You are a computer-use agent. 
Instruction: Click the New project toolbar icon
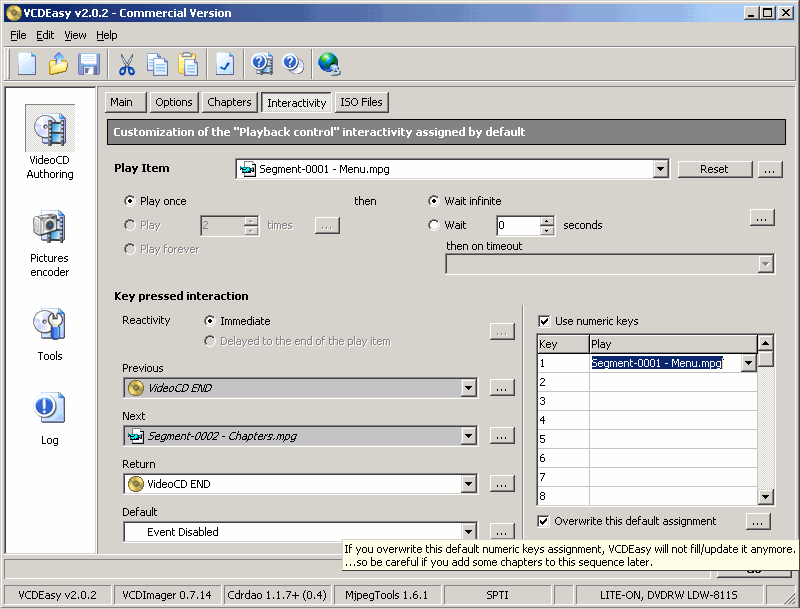coord(27,64)
